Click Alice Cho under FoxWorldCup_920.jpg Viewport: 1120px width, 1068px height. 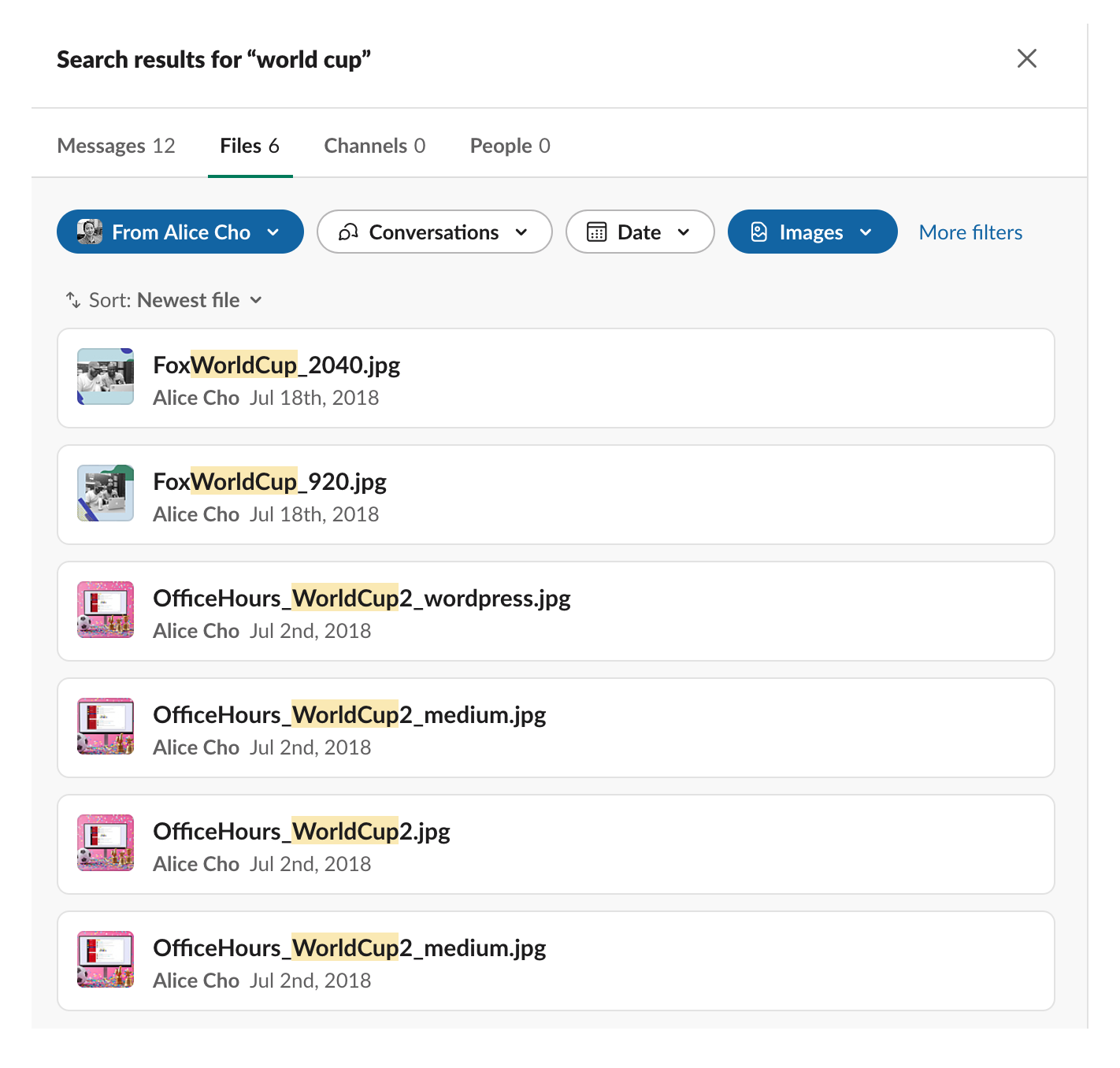tap(196, 514)
